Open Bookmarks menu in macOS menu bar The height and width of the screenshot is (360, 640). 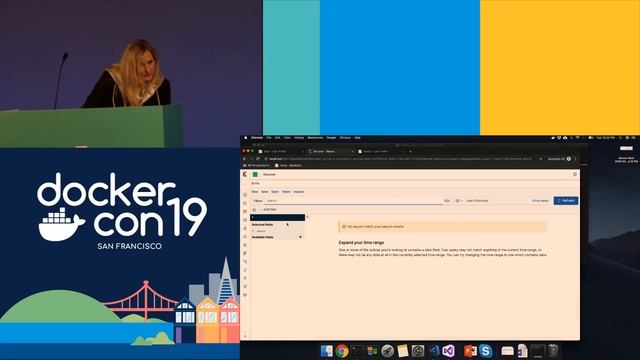(315, 138)
